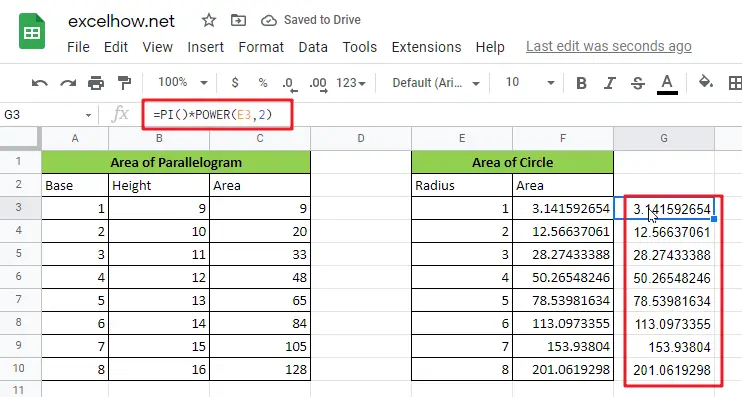The image size is (742, 397).
Task: Toggle strikethrough formatting
Action: point(637,83)
